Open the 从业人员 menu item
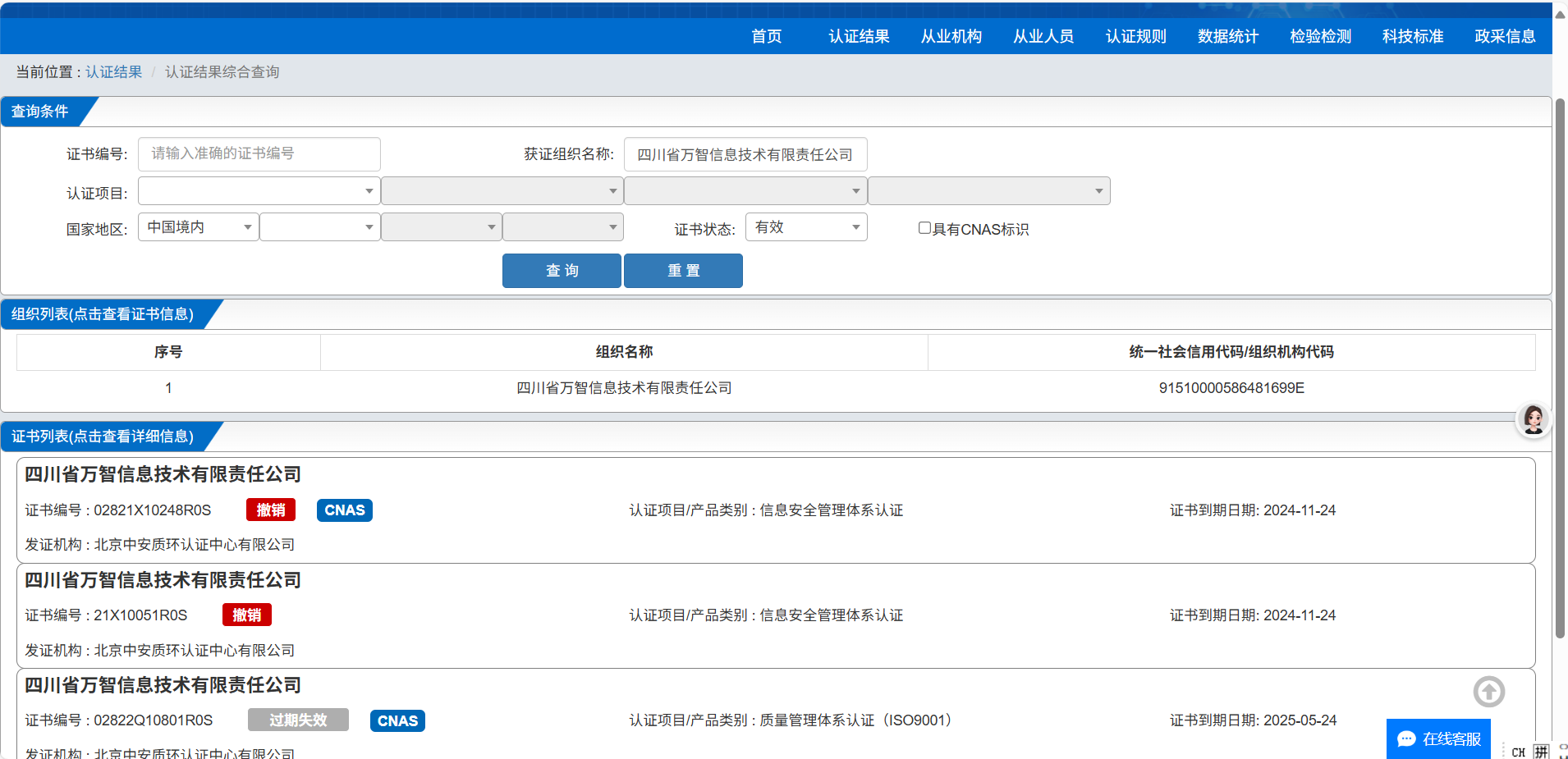The width and height of the screenshot is (1568, 759). [1043, 36]
